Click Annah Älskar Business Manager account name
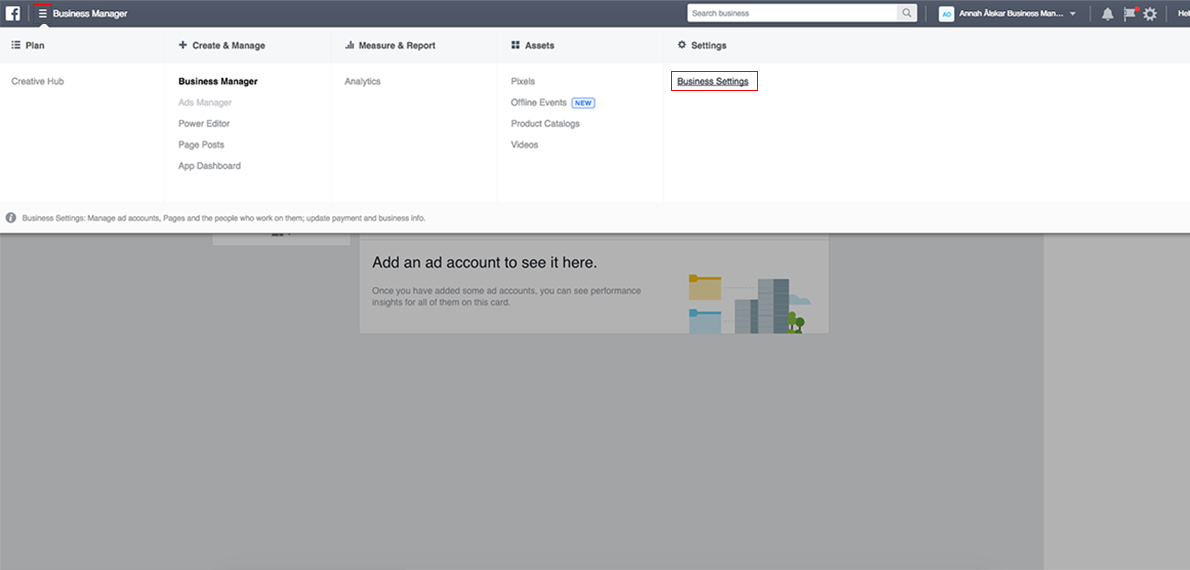 point(1009,14)
